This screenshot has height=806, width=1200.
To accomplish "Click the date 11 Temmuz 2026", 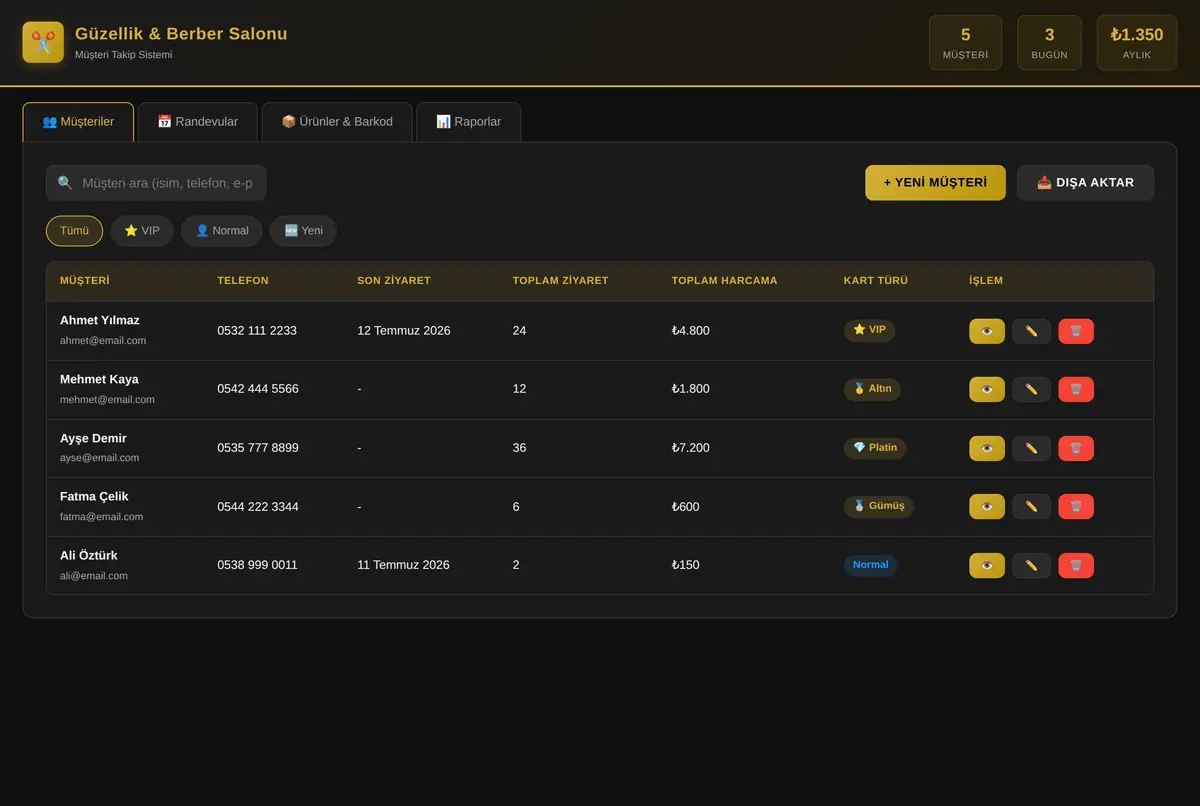I will 403,565.
